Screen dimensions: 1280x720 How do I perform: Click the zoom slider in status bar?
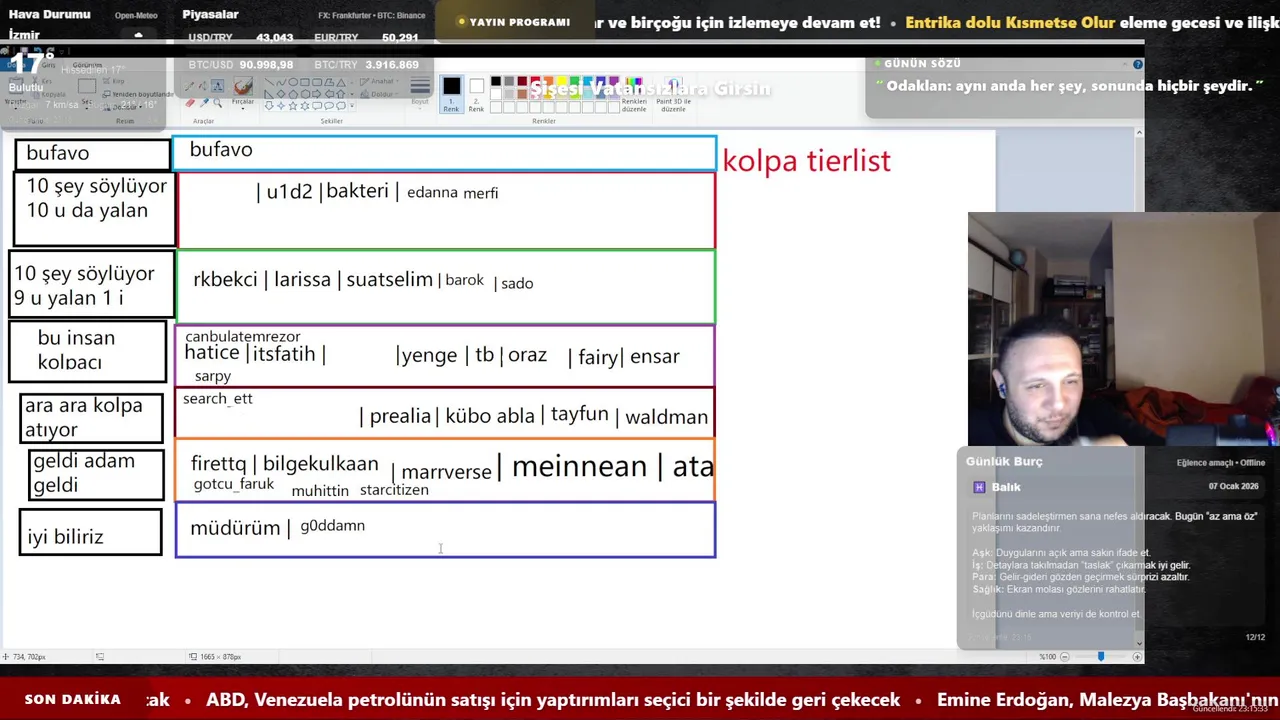click(1100, 657)
